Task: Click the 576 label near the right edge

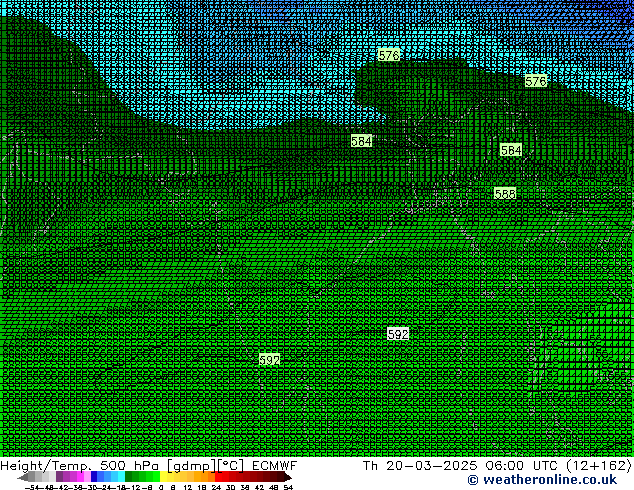Action: (536, 81)
